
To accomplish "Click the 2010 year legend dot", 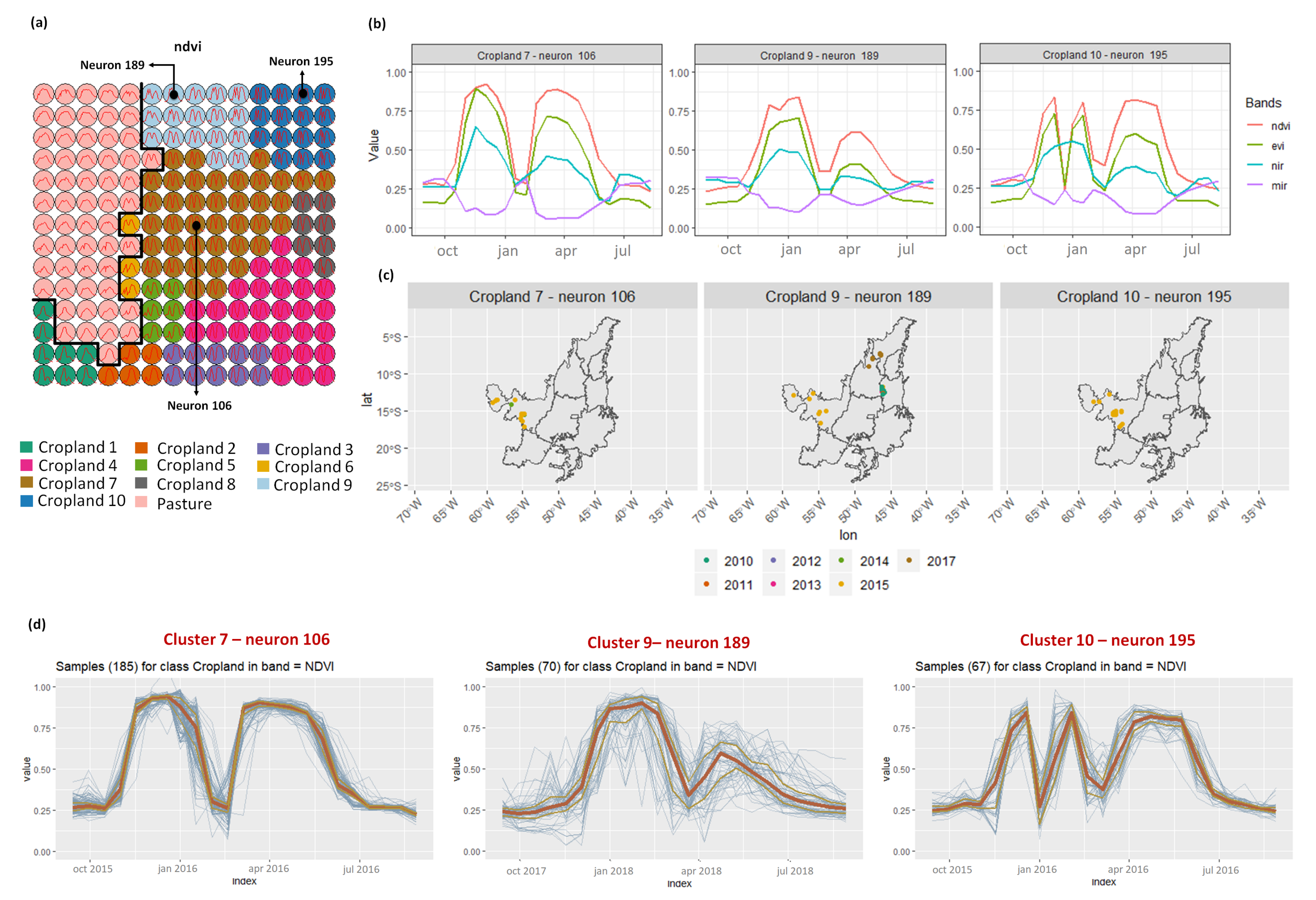I will [706, 561].
